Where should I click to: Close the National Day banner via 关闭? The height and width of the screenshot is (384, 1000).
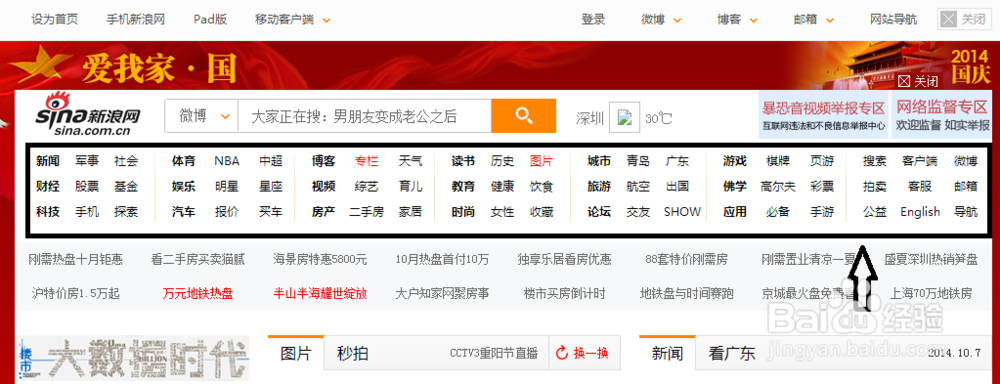click(x=918, y=82)
